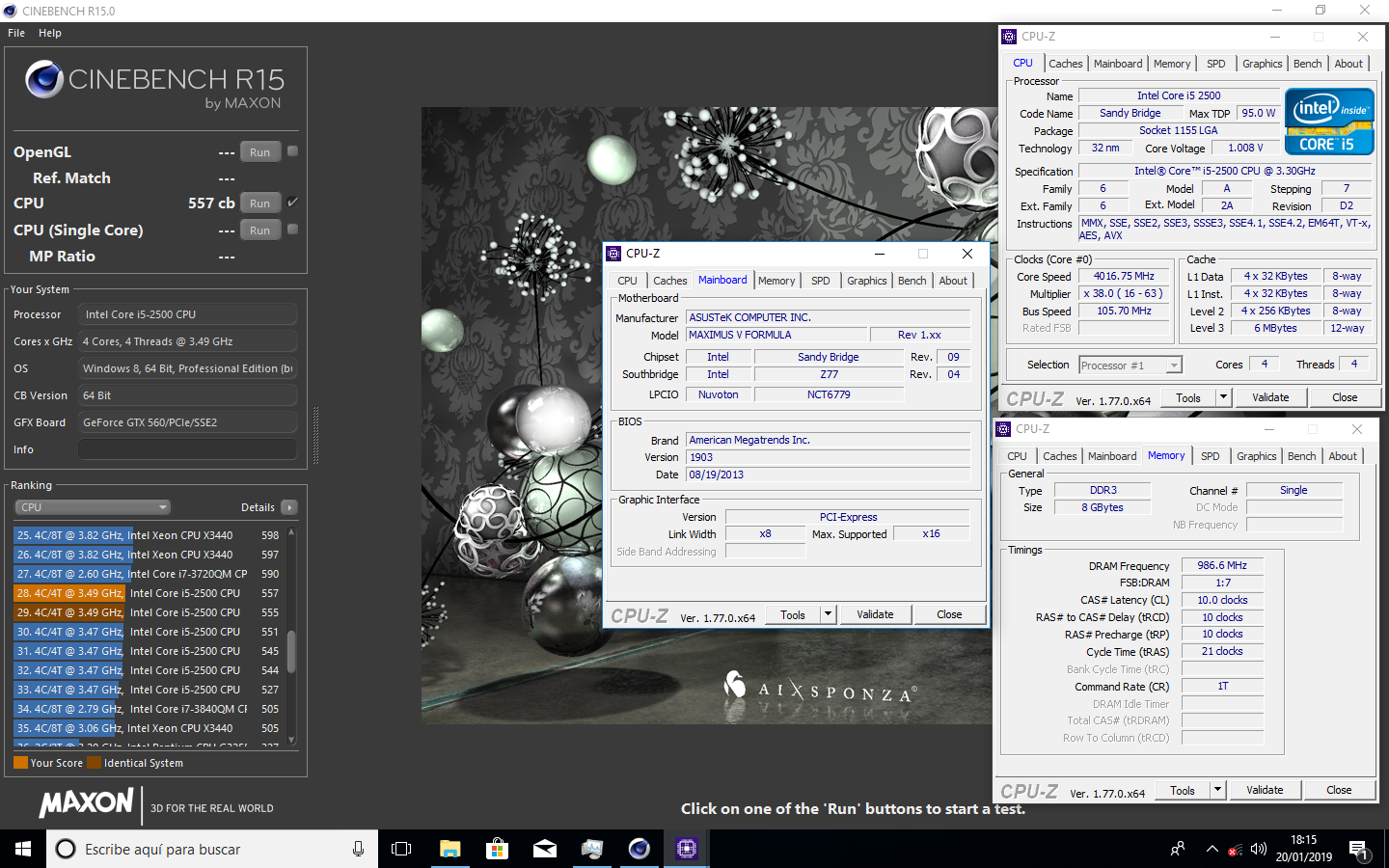Screen dimensions: 1389x868
Task: Select ranking row 25 Intel Xeon X3440 598
Action: (149, 535)
